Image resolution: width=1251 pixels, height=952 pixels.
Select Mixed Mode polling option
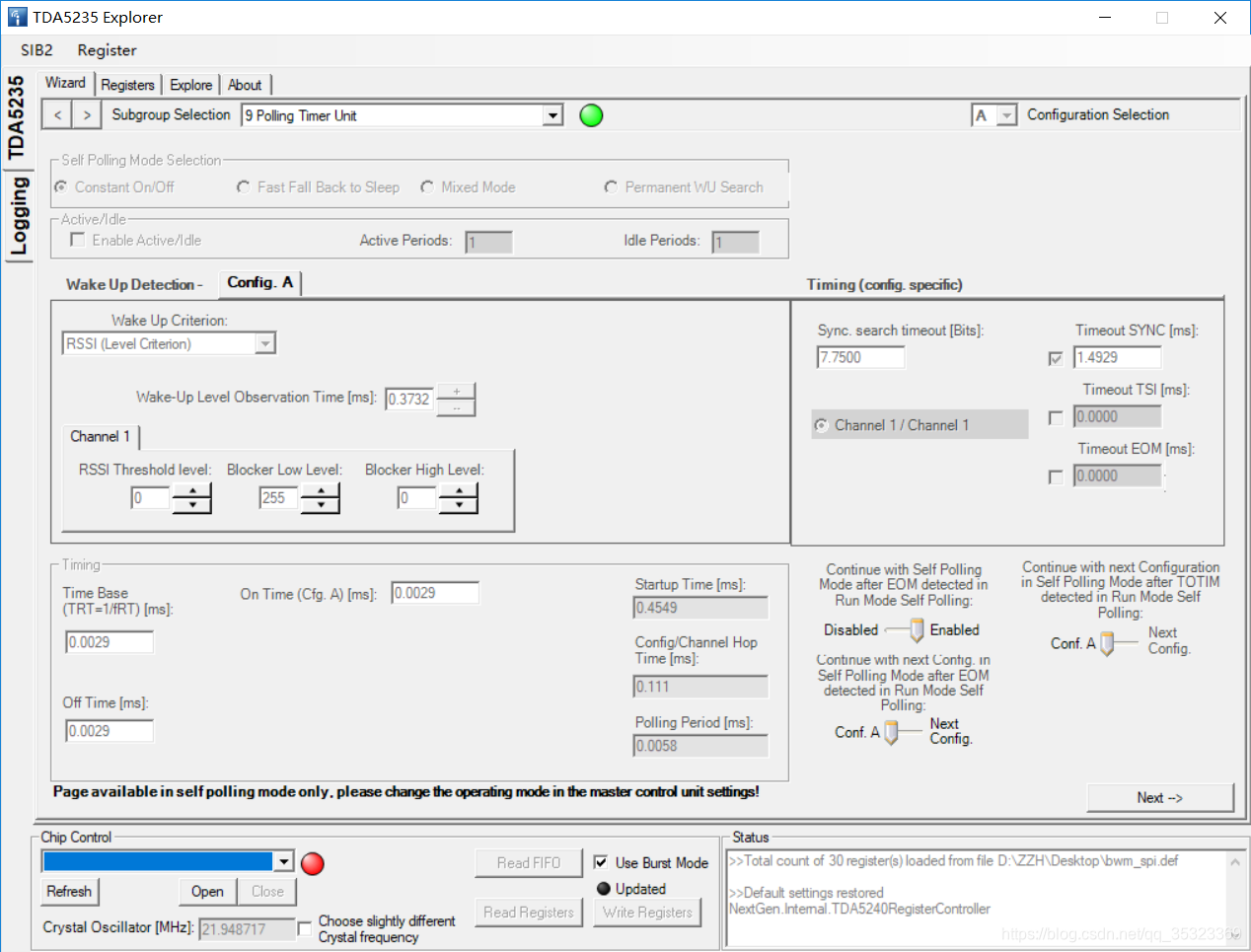tap(427, 186)
